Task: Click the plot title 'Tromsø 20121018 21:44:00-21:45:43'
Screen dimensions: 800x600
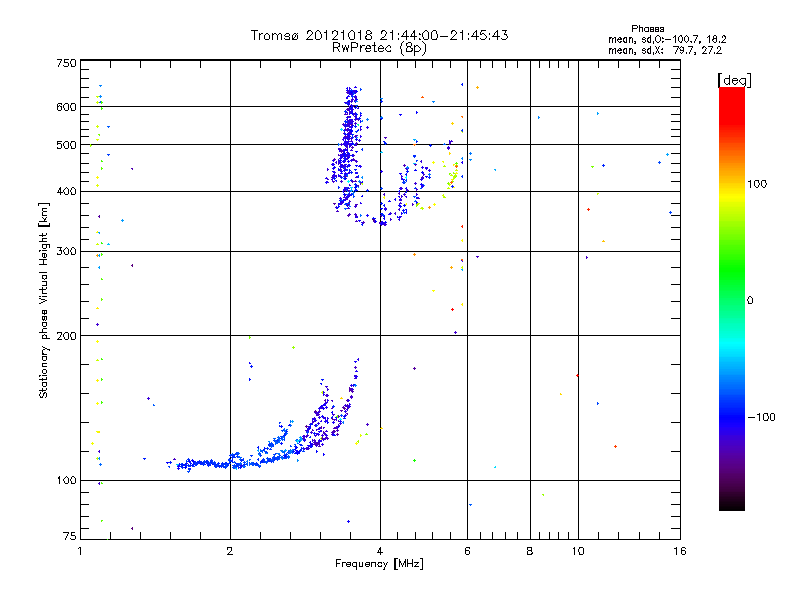Action: [x=379, y=35]
